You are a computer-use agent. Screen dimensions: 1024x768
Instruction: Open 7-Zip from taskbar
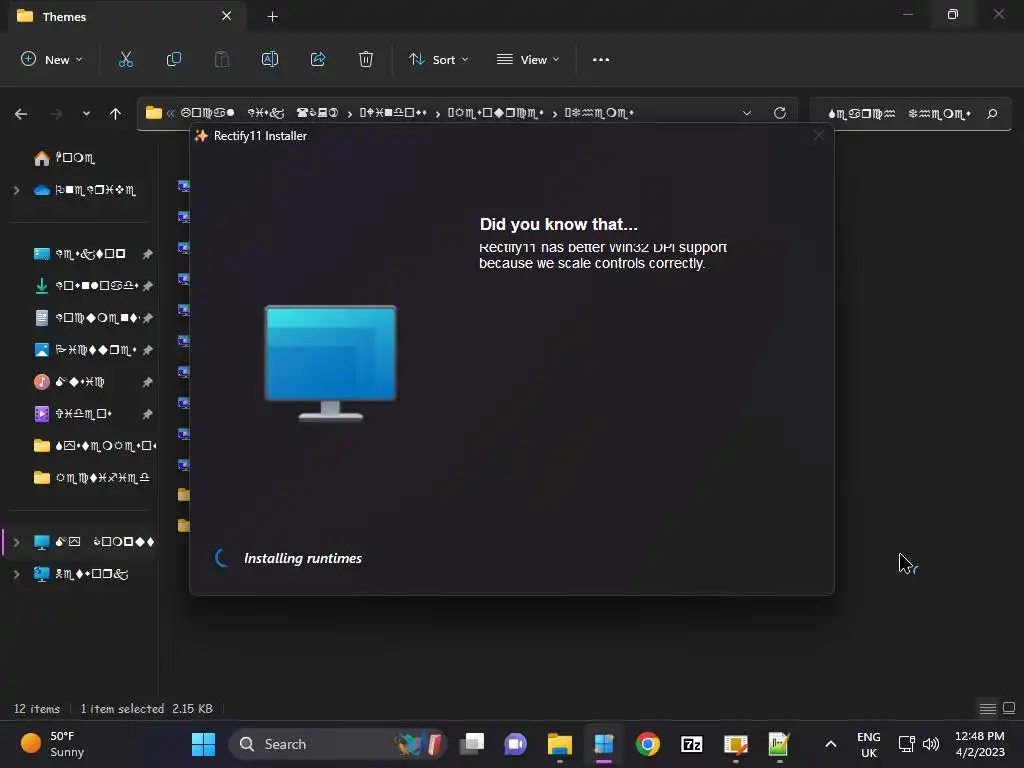point(692,744)
